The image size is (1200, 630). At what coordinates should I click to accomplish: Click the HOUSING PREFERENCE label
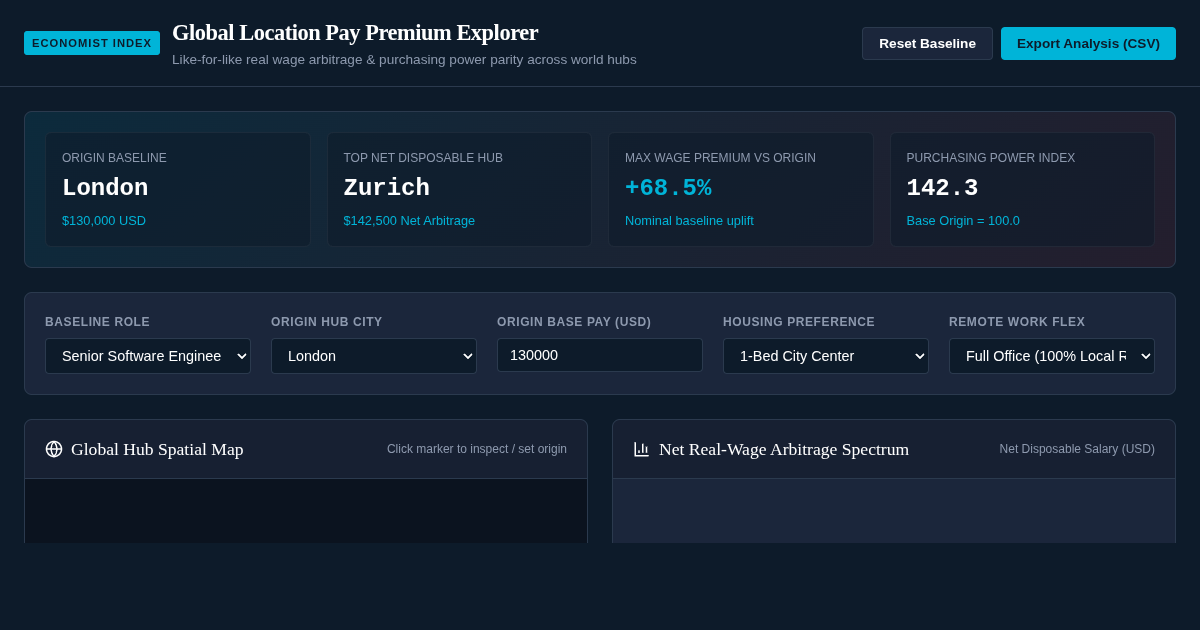coord(799,322)
